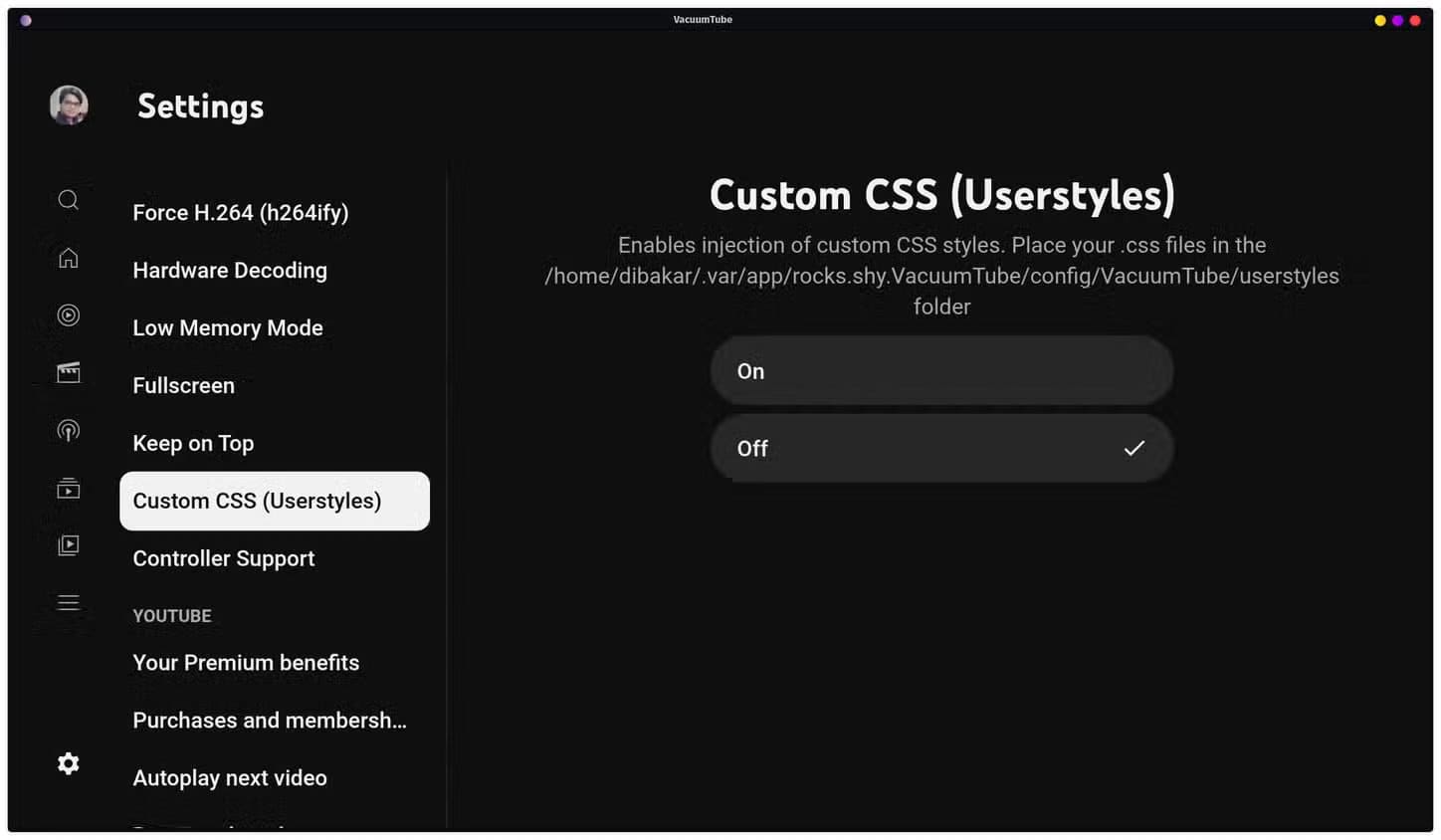Select the Fullscreen settings entry

coord(183,385)
